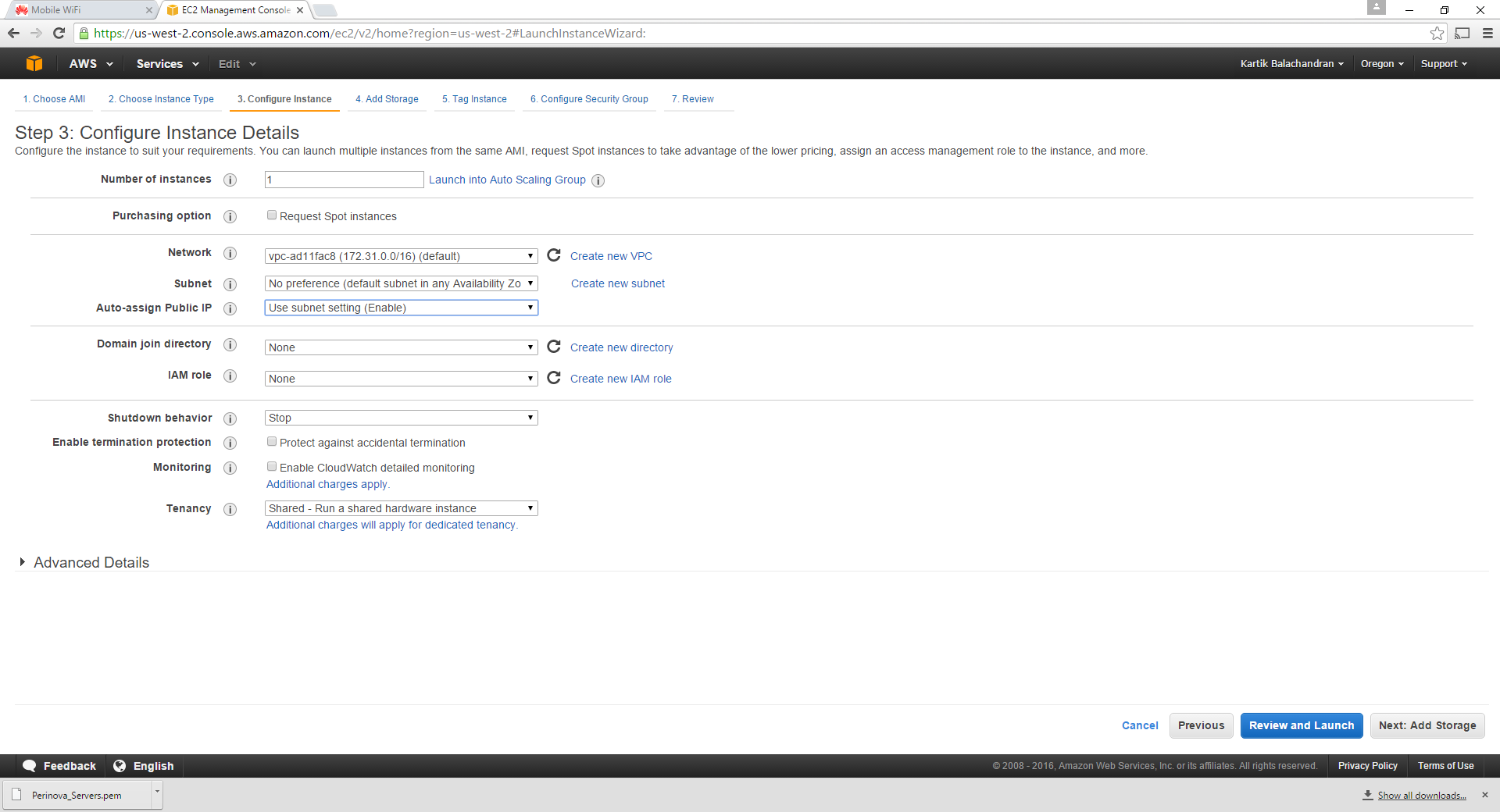The height and width of the screenshot is (812, 1500).
Task: Show info icon for Network
Action: click(x=230, y=253)
